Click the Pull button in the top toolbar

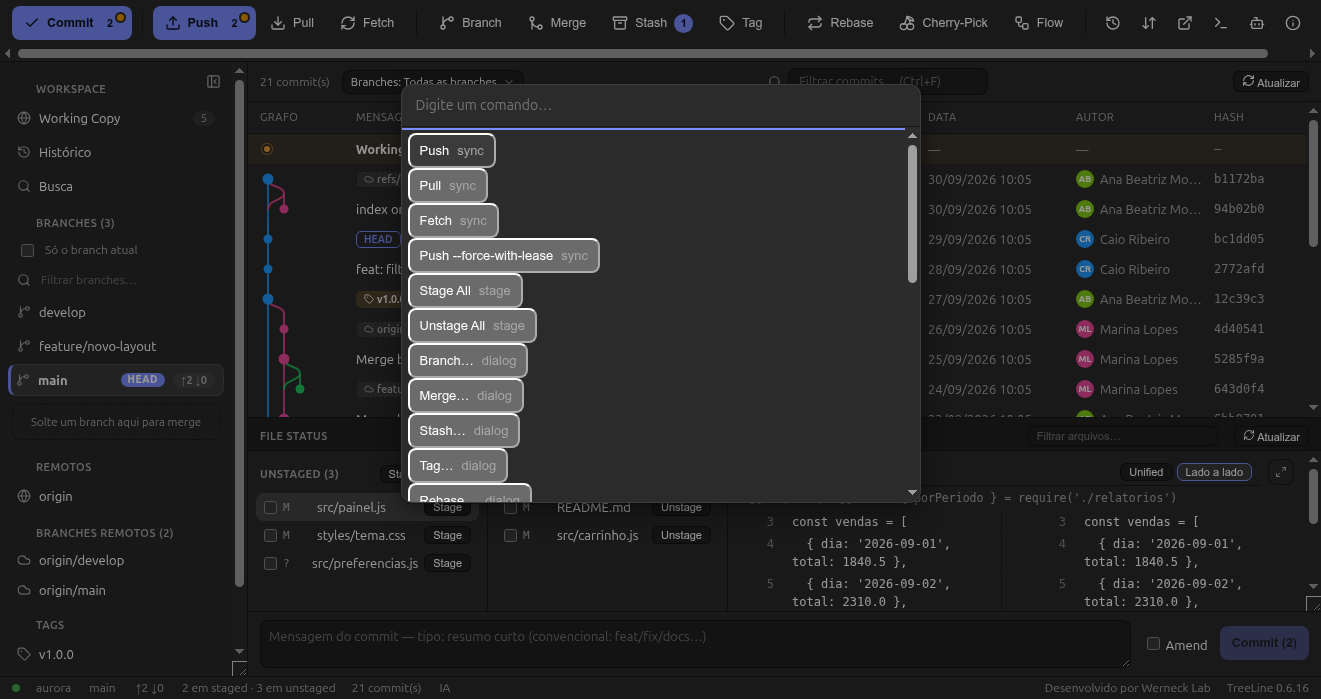(x=293, y=23)
